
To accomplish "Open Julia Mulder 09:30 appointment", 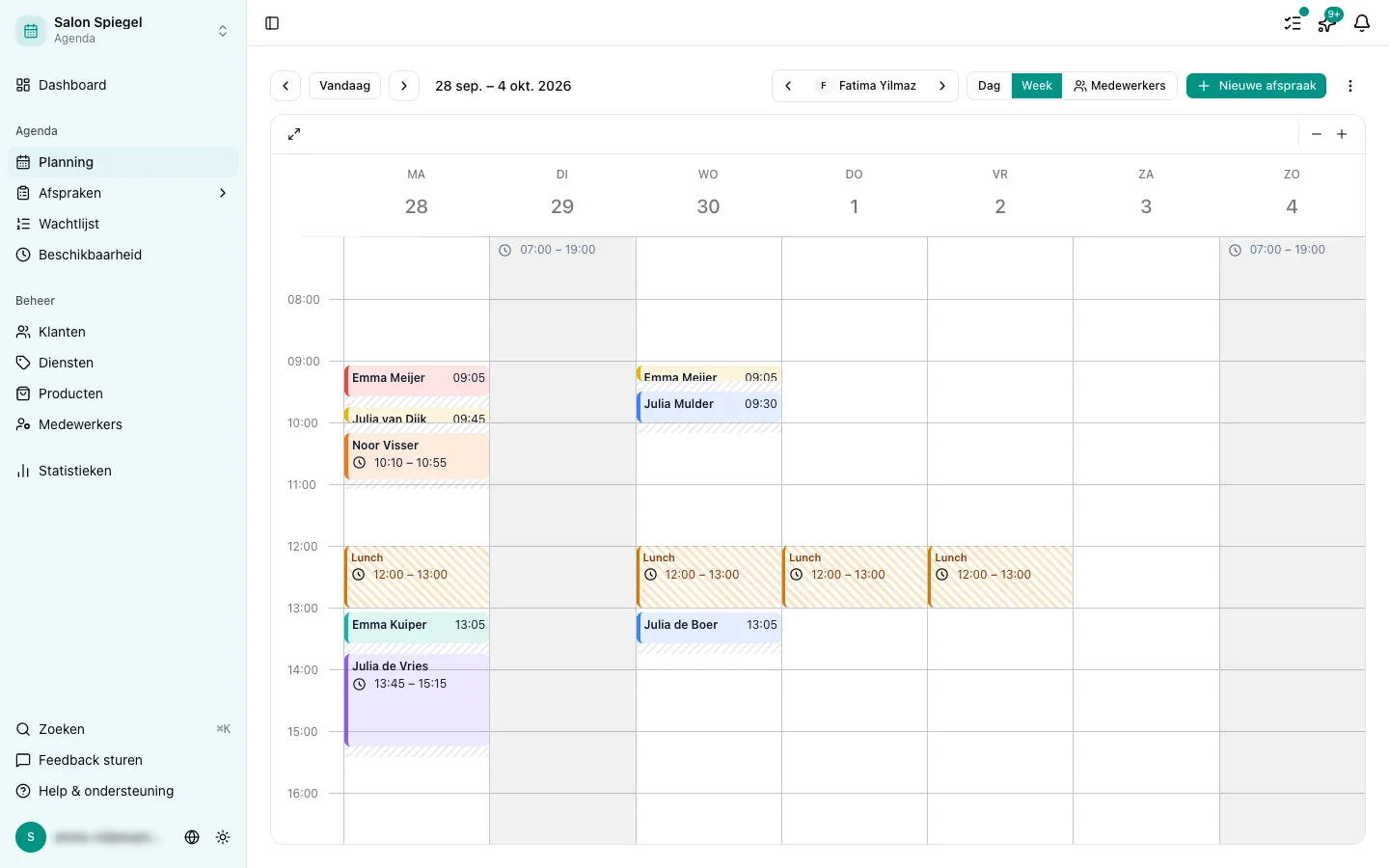I will click(709, 406).
